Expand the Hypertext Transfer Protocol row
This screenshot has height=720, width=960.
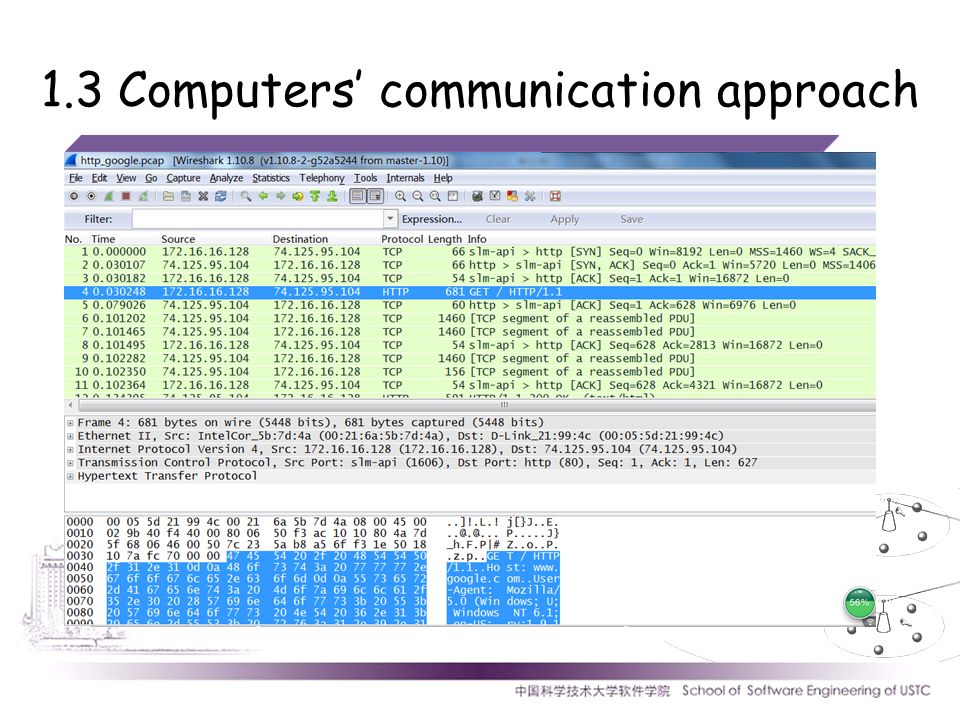click(x=70, y=476)
